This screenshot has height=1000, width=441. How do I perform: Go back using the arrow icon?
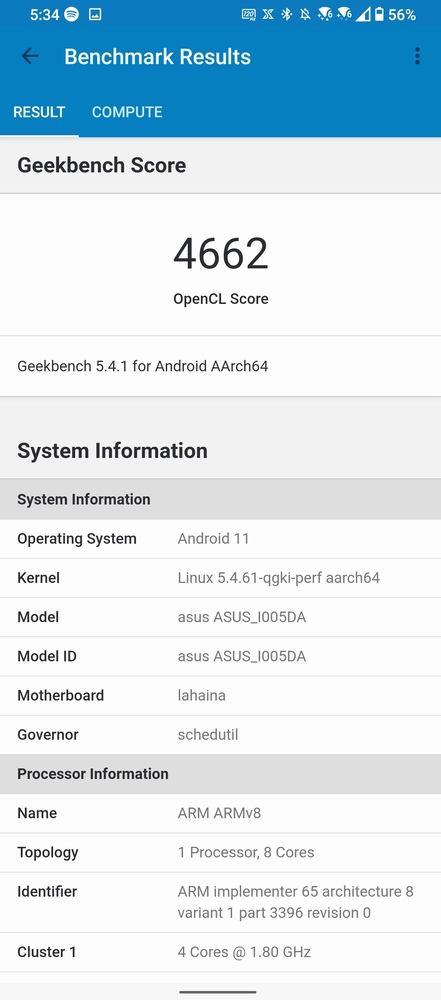click(x=30, y=56)
